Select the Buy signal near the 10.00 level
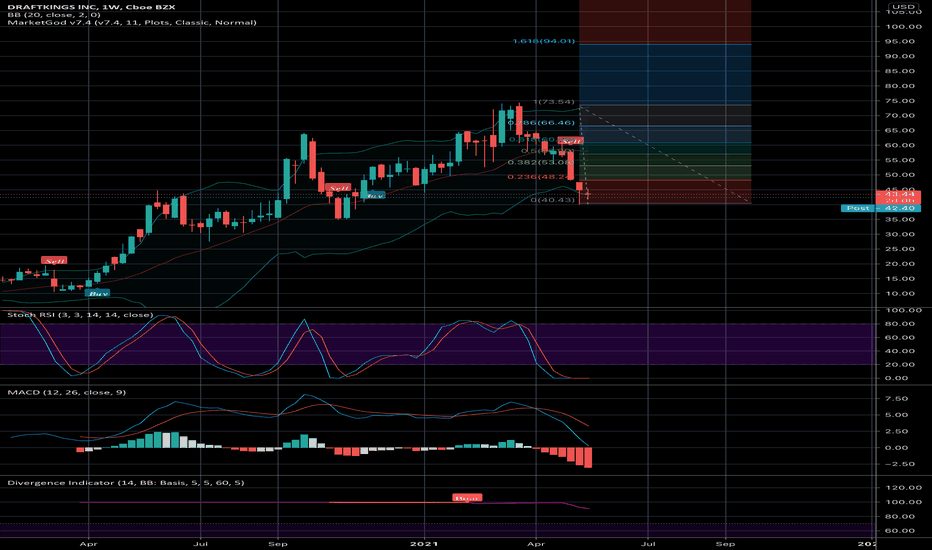Viewport: 932px width, 550px height. 97,294
